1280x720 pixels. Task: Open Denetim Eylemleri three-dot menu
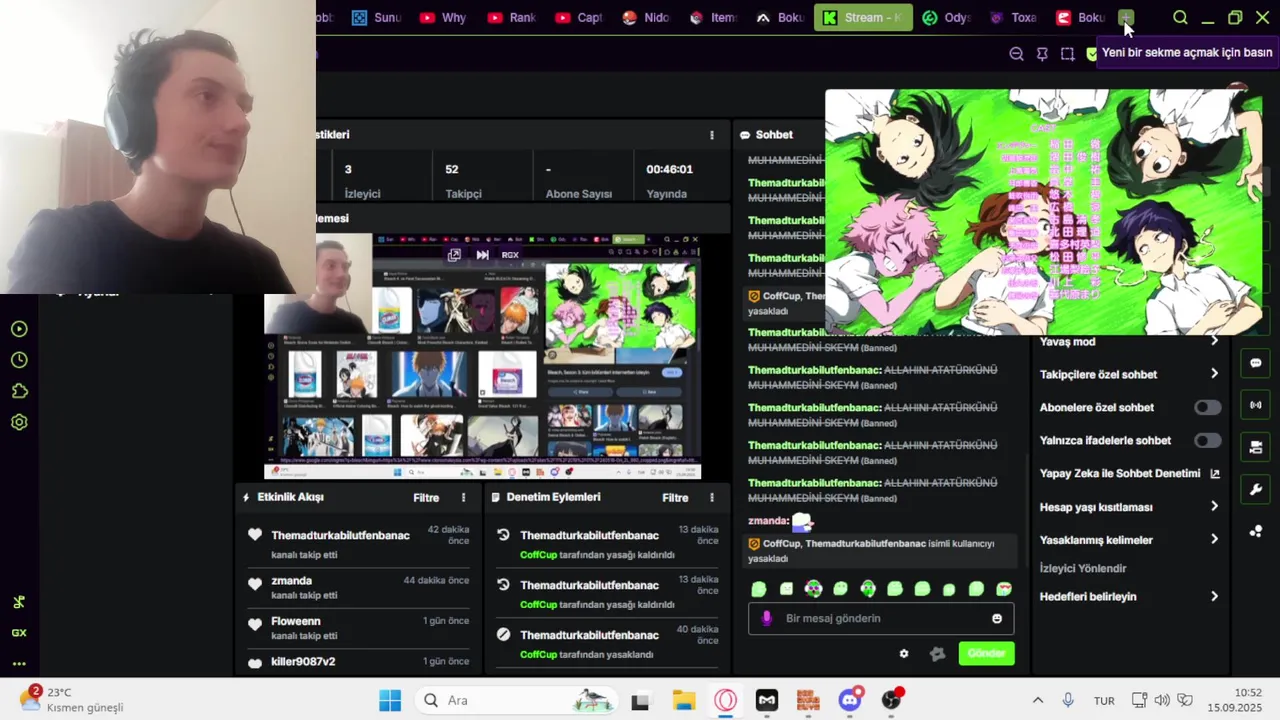712,497
